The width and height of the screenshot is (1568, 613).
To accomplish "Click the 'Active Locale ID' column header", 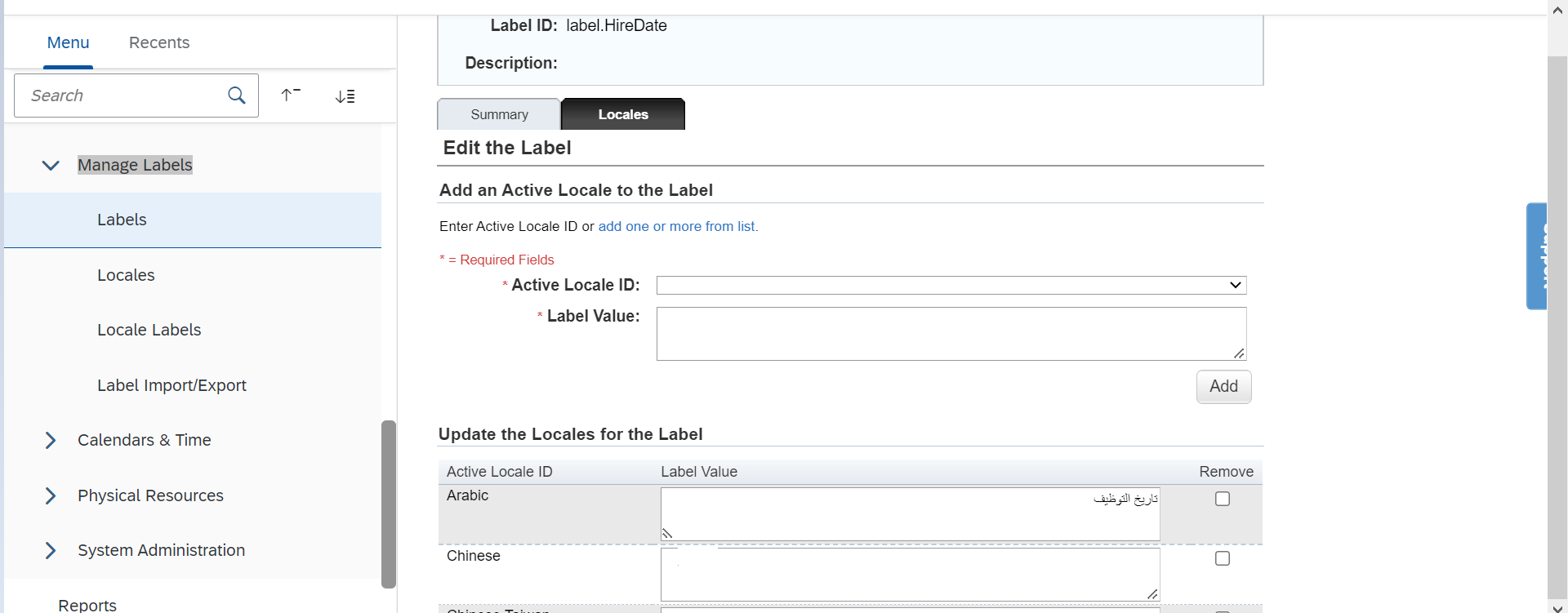I will (500, 472).
